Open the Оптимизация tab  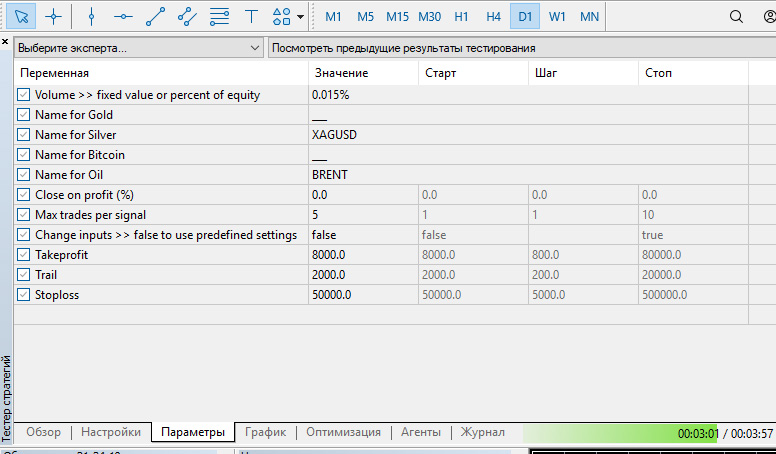coord(343,432)
